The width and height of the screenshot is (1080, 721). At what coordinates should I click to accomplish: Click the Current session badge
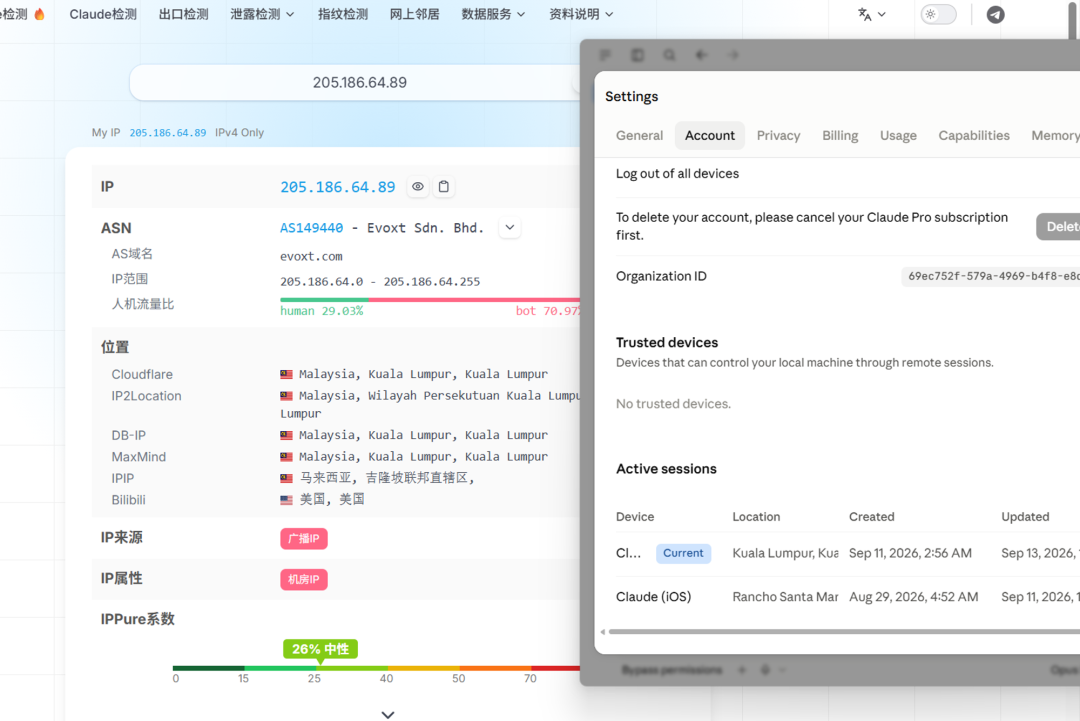pos(683,553)
